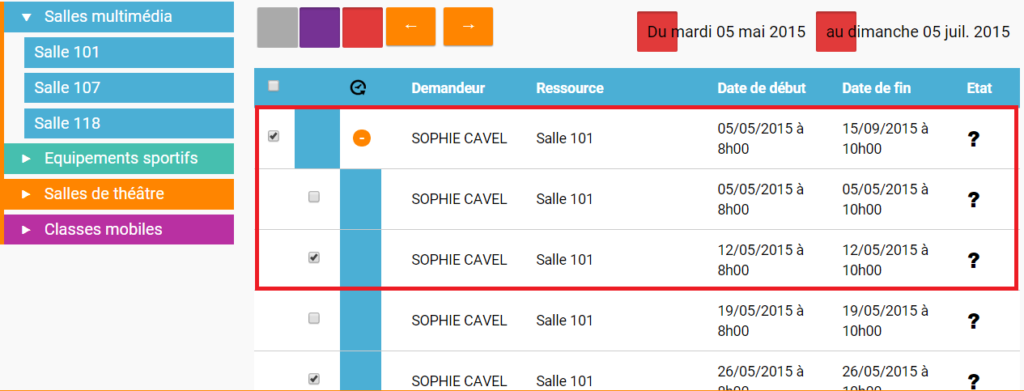The height and width of the screenshot is (391, 1024).
Task: Check the 19/05/2015 reservation checkbox
Action: 314,318
